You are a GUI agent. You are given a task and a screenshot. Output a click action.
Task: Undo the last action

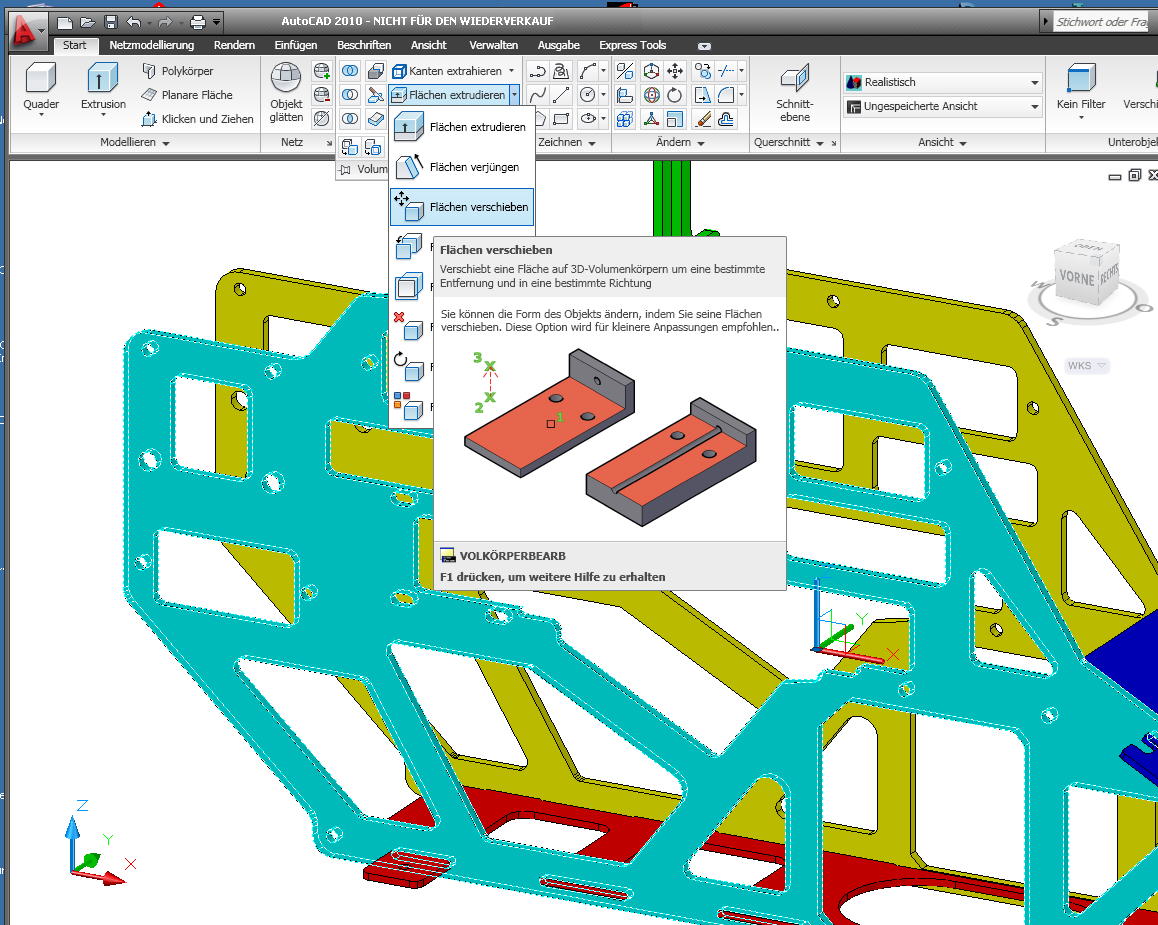(134, 22)
